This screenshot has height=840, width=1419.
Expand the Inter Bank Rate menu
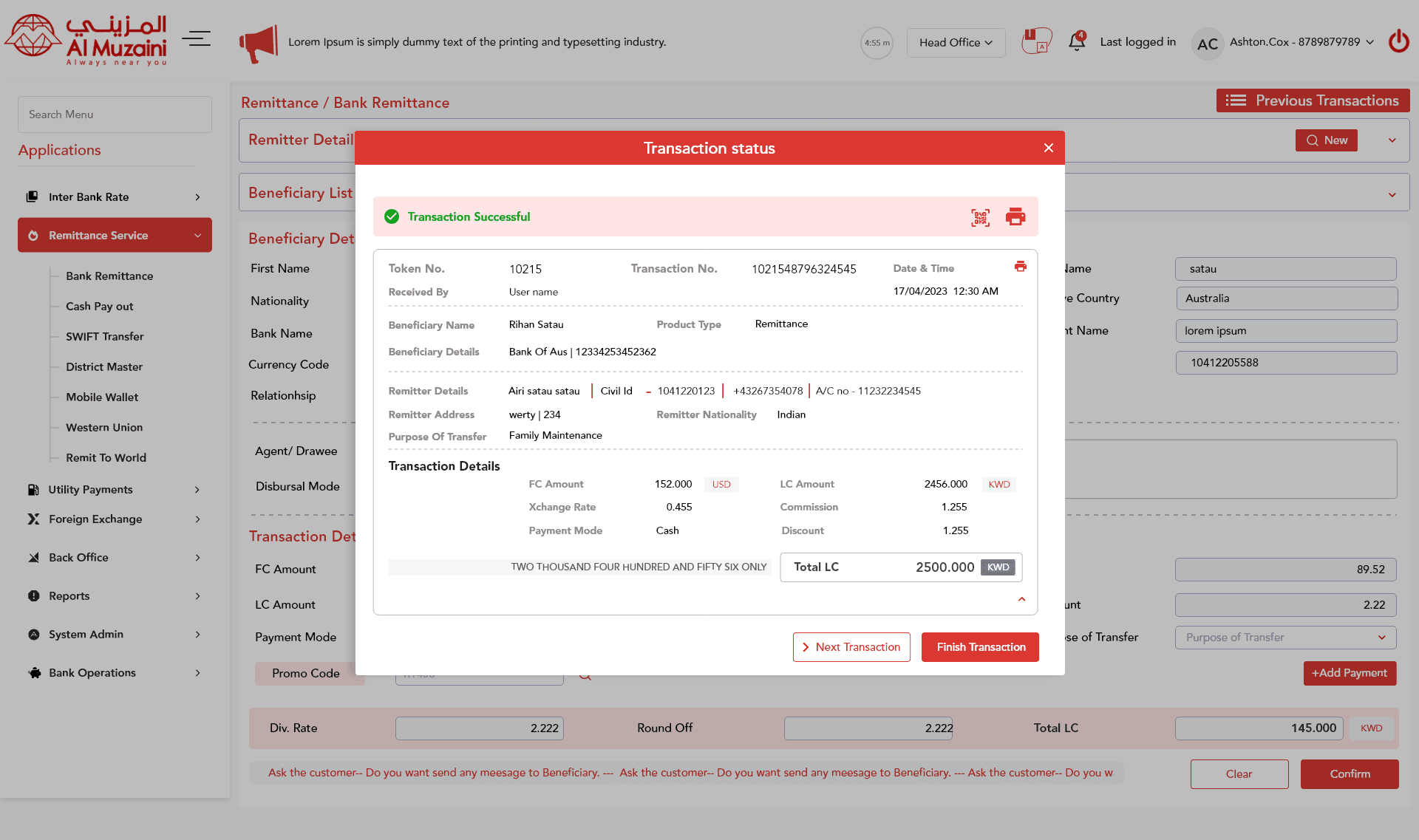point(197,197)
